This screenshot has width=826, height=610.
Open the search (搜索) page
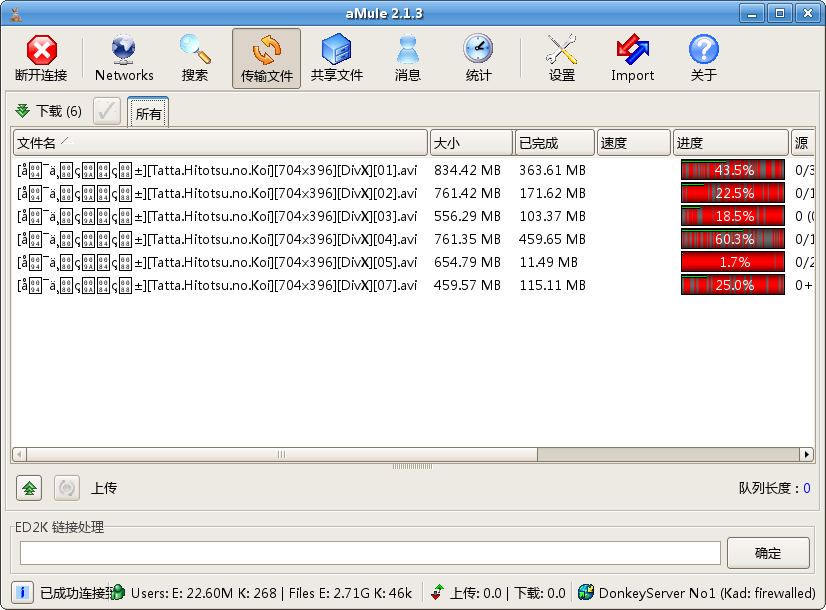coord(195,58)
